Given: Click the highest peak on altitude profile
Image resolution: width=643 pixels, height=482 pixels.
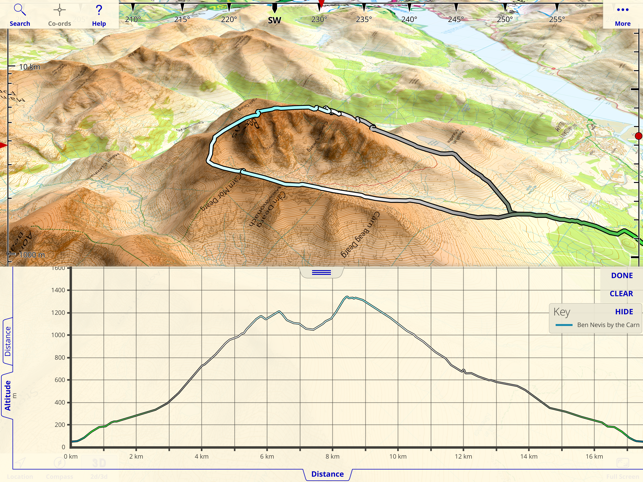Looking at the screenshot, I should [347, 297].
